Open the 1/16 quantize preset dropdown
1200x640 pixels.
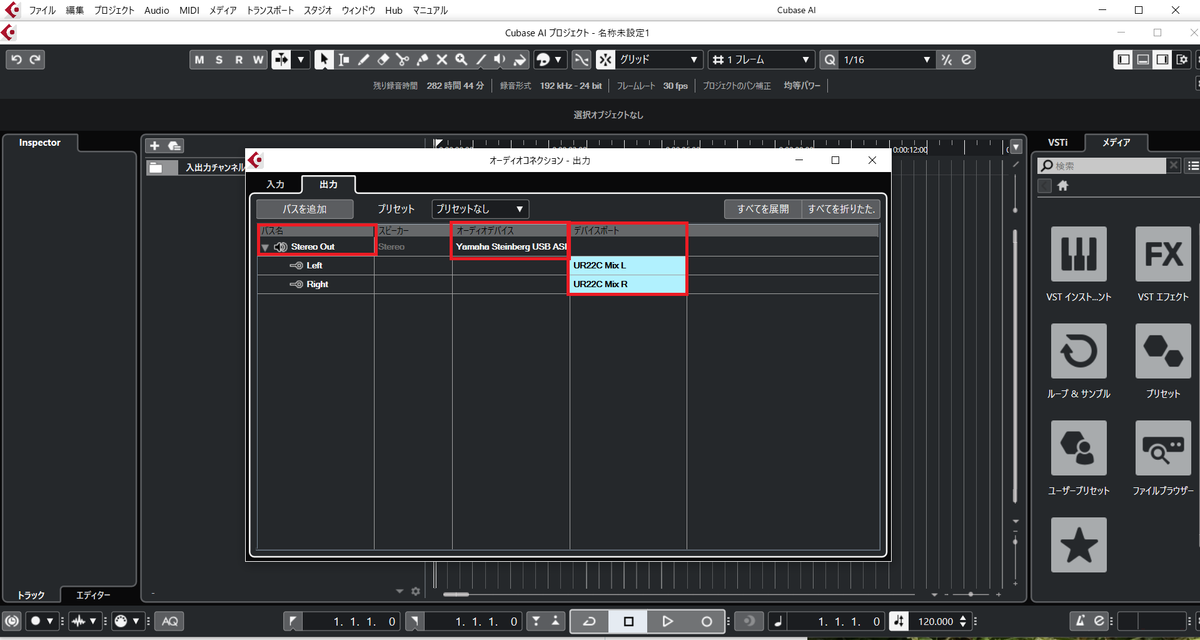tap(885, 60)
